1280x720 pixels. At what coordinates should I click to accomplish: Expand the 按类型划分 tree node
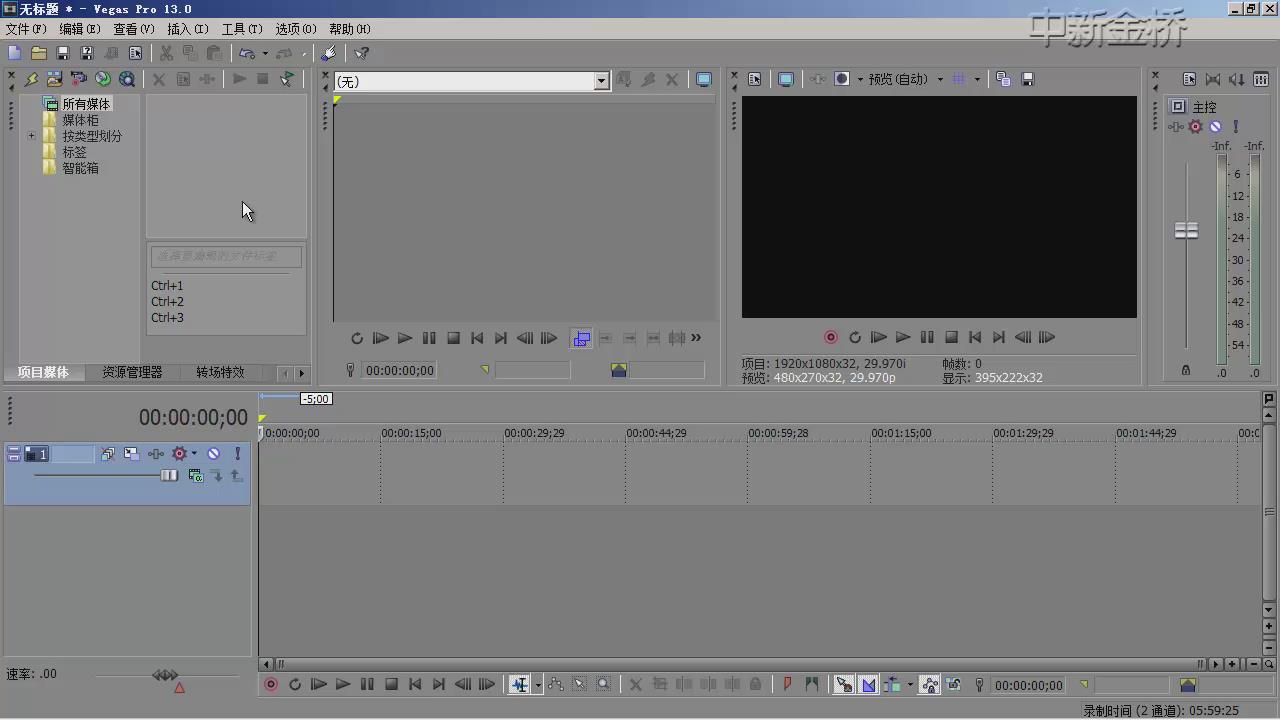pyautogui.click(x=31, y=136)
